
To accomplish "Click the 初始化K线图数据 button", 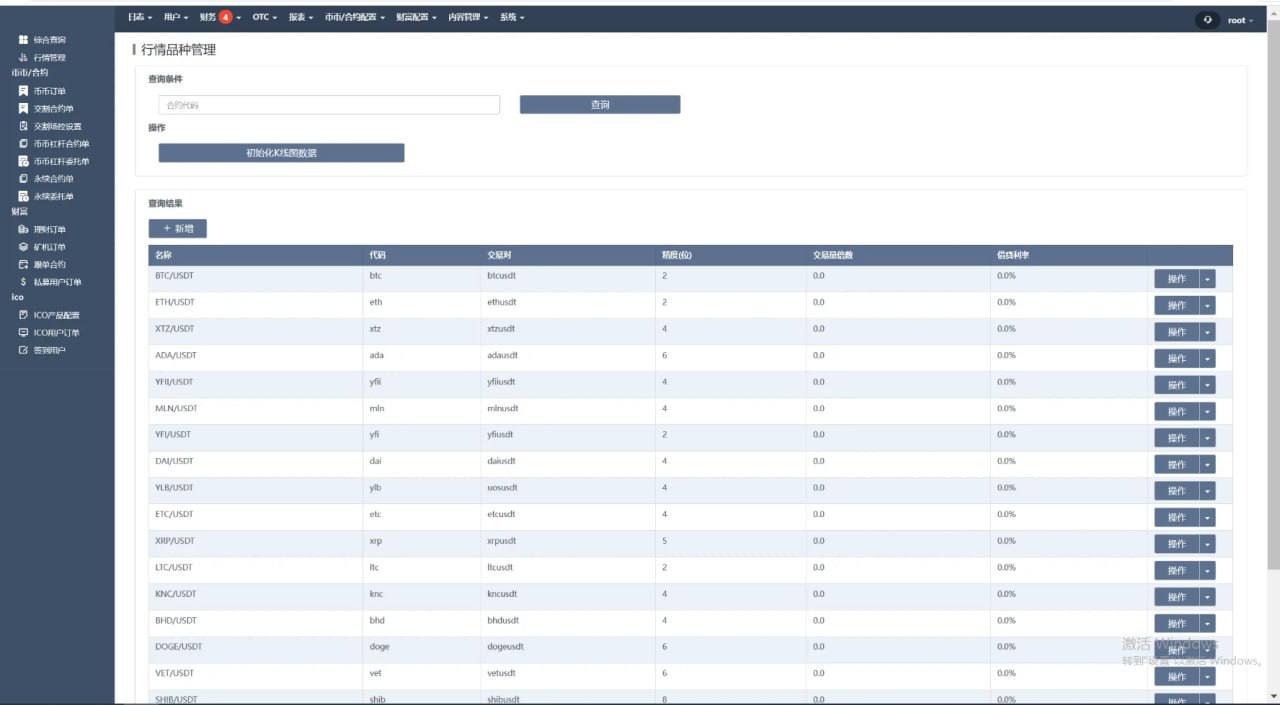I will pyautogui.click(x=281, y=153).
